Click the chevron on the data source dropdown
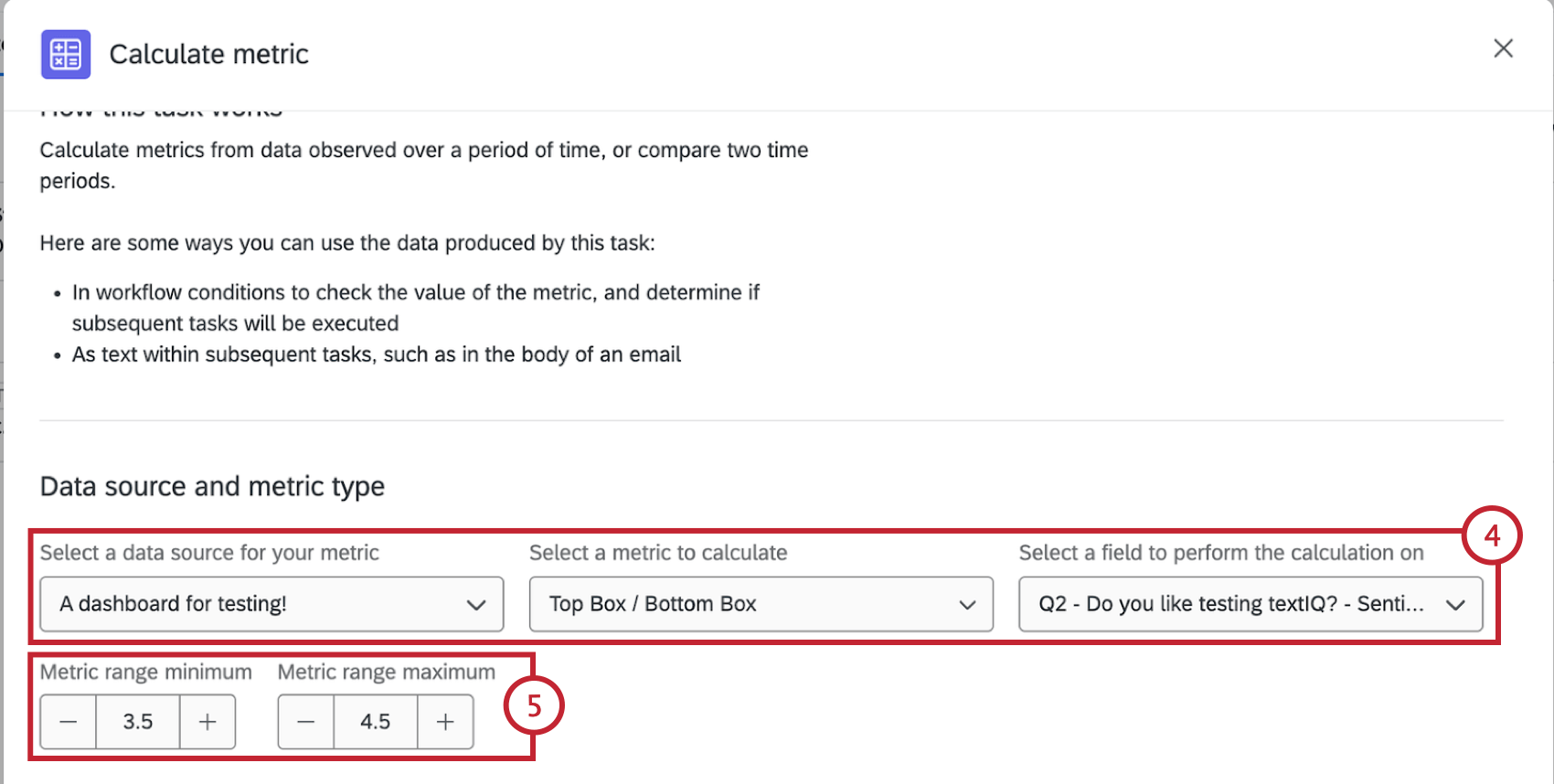The width and height of the screenshot is (1554, 784). pyautogui.click(x=476, y=604)
